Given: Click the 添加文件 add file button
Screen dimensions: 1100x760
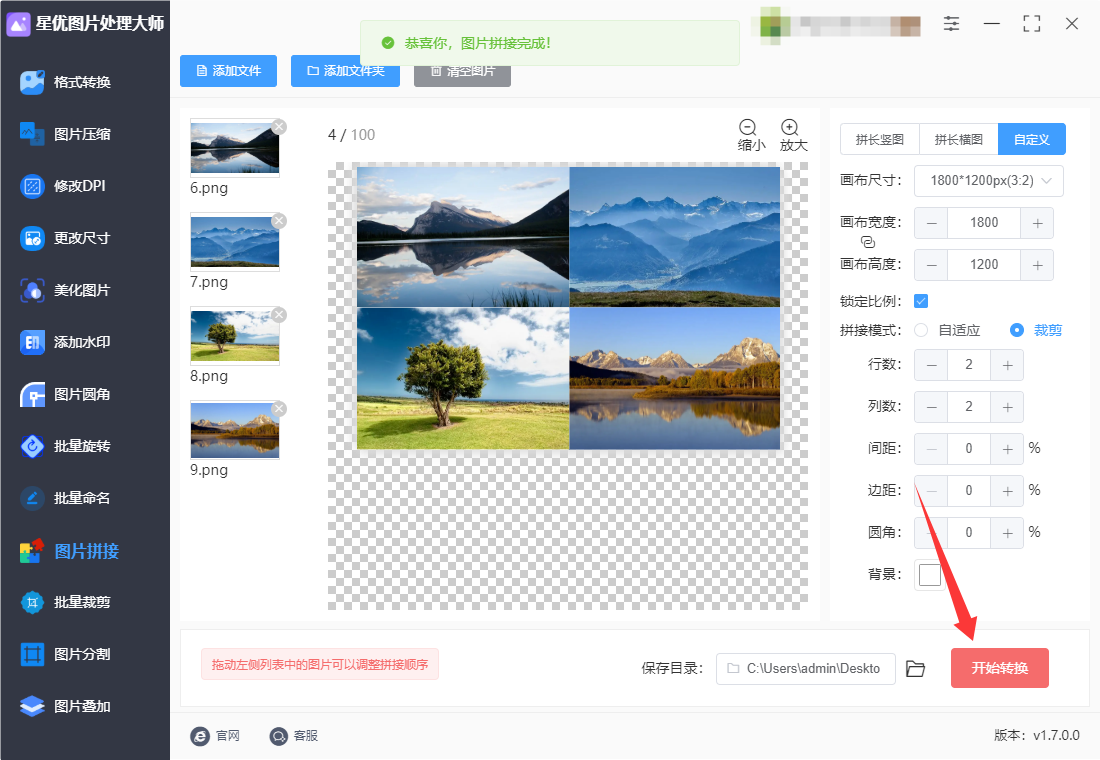Looking at the screenshot, I should pyautogui.click(x=229, y=71).
